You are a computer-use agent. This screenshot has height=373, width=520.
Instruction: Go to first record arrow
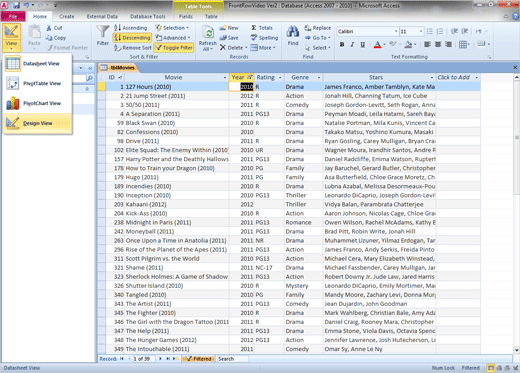122,359
